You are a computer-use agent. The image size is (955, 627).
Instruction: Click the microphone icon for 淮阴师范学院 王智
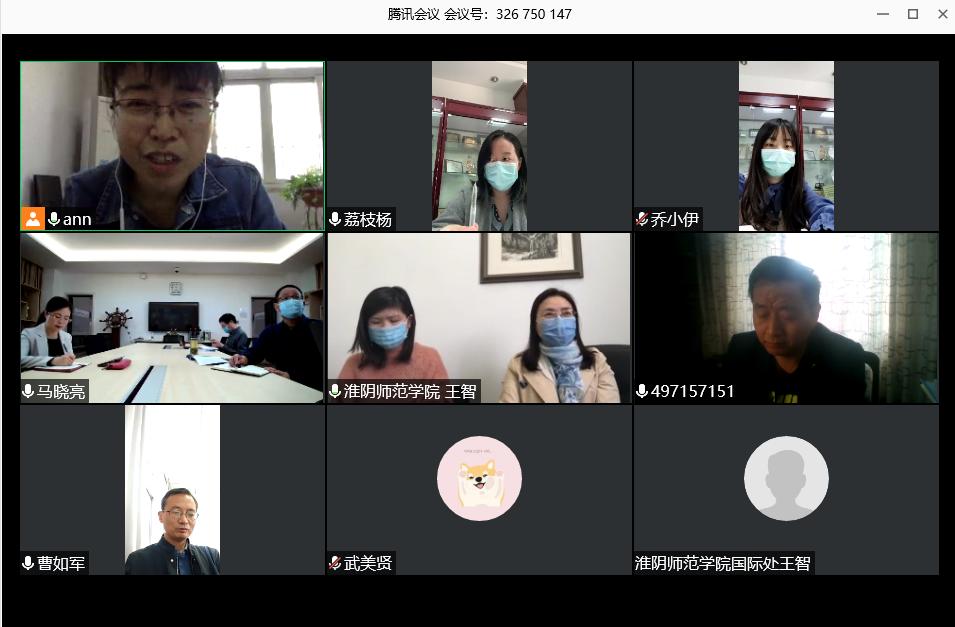335,391
